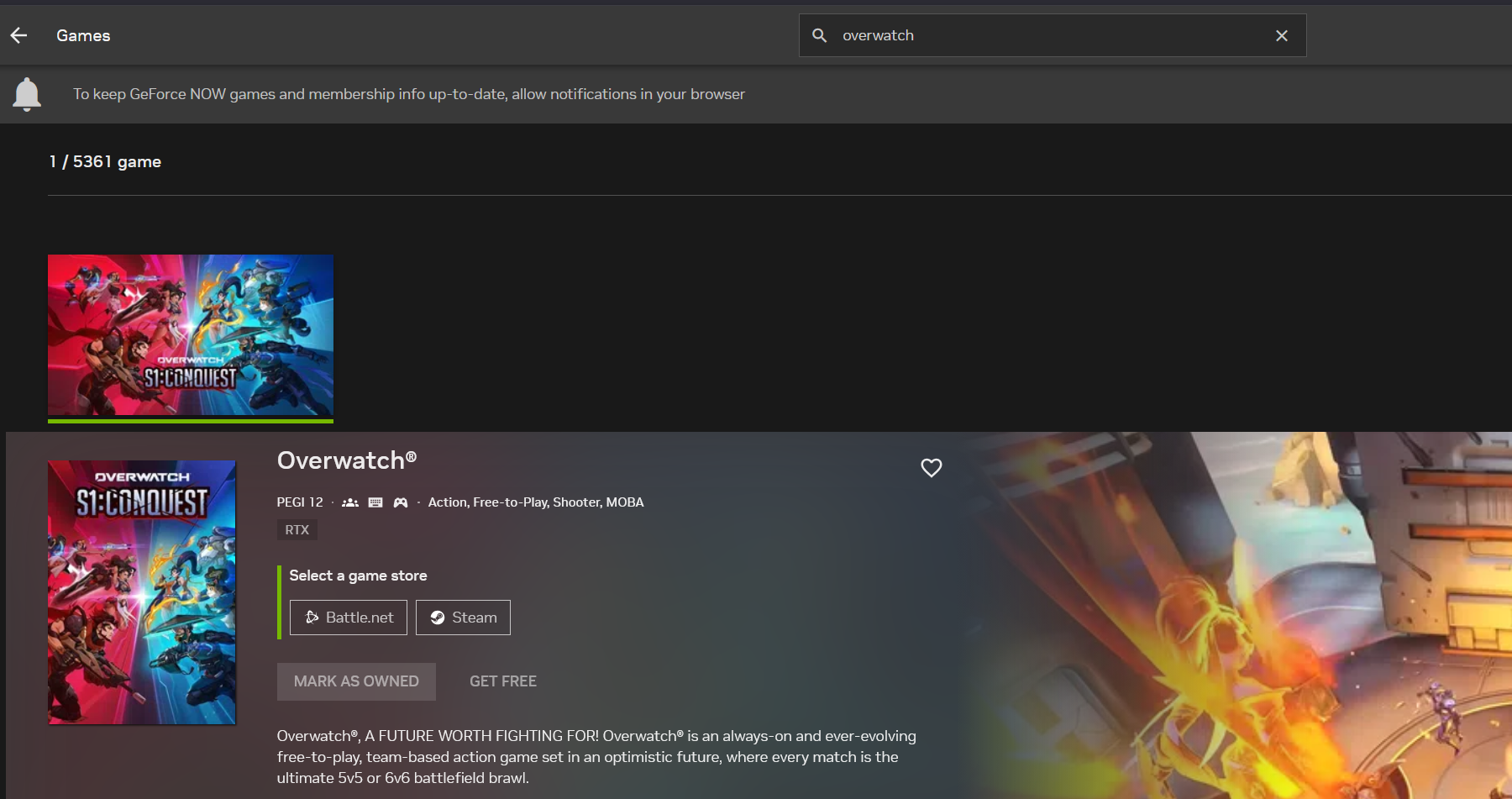Select Battle.net as the game store
Image resolution: width=1512 pixels, height=799 pixels.
tap(348, 617)
